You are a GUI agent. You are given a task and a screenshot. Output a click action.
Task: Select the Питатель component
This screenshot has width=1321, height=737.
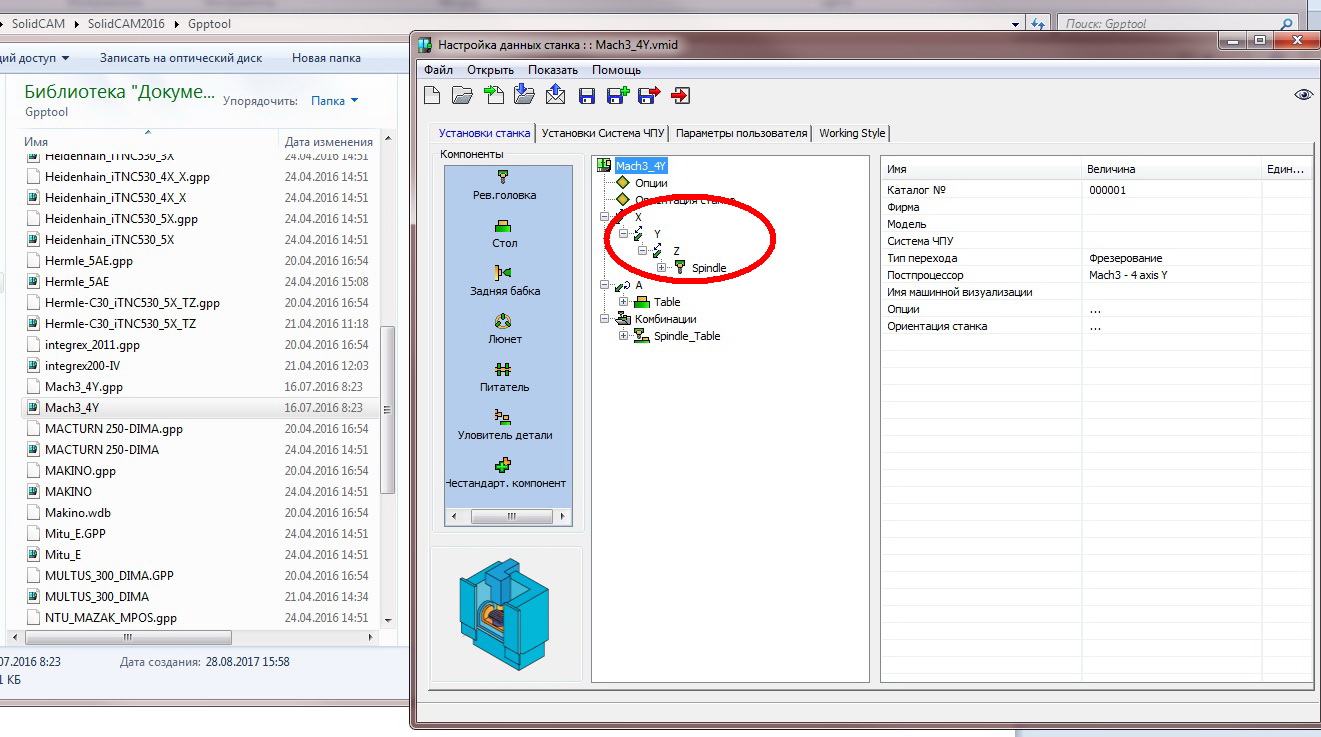505,378
